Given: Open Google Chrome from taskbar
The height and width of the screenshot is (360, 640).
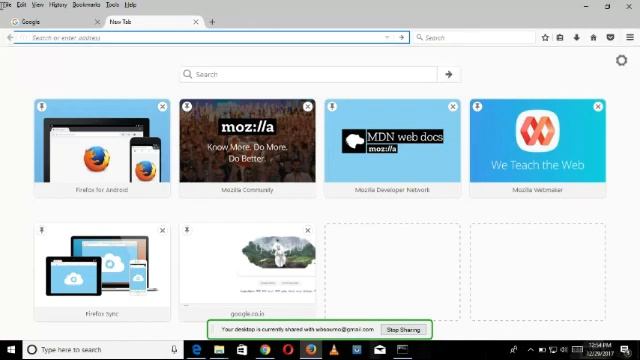Looking at the screenshot, I should click(x=265, y=350).
